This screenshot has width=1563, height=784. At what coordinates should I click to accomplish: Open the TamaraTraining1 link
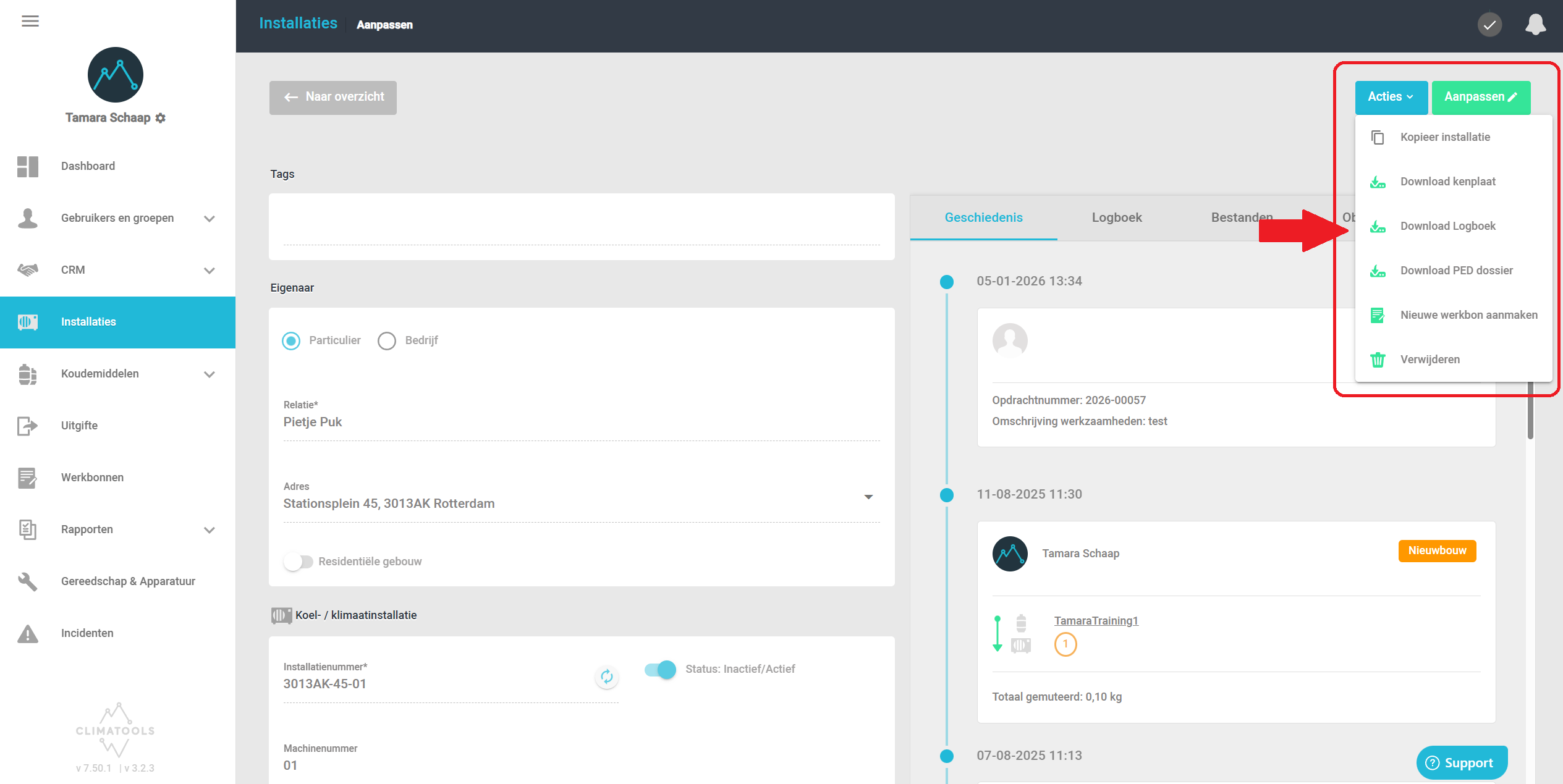[1096, 621]
